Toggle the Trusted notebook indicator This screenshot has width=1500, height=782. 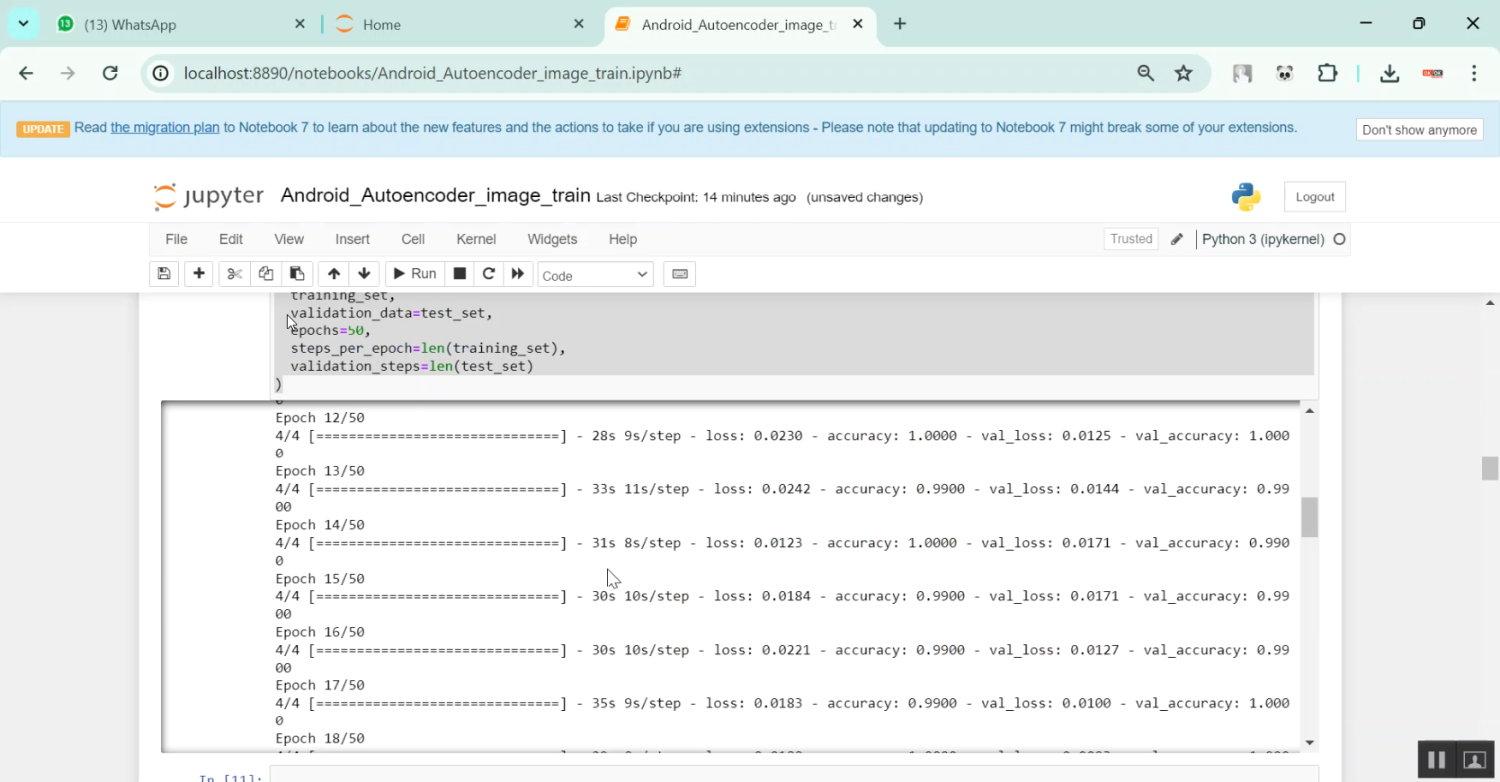(1131, 239)
